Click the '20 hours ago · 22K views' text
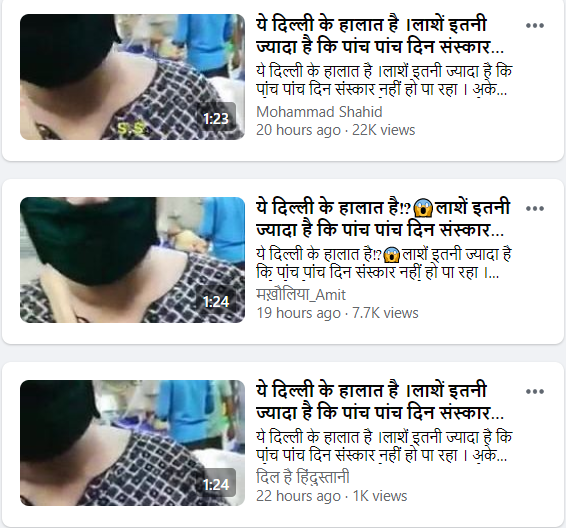Image resolution: width=566 pixels, height=528 pixels. click(x=336, y=130)
